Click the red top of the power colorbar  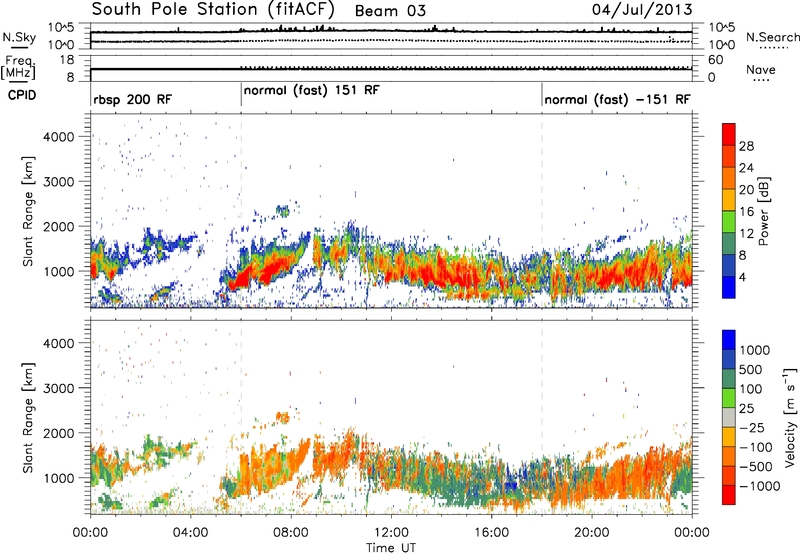(729, 134)
